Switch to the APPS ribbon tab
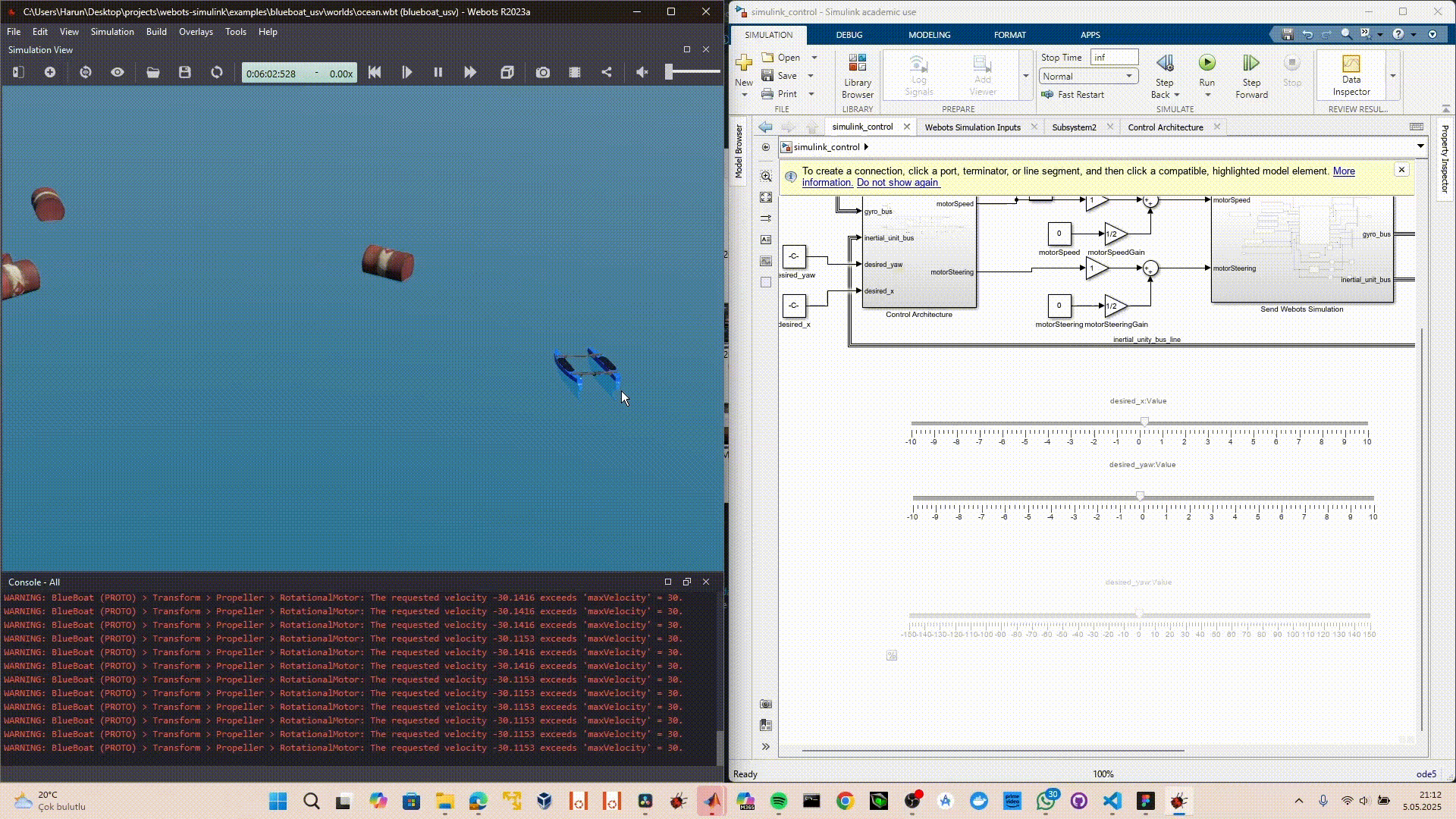 coord(1090,35)
